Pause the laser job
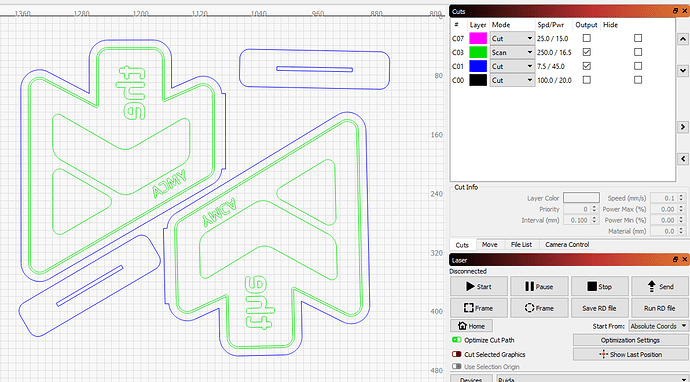 point(539,286)
